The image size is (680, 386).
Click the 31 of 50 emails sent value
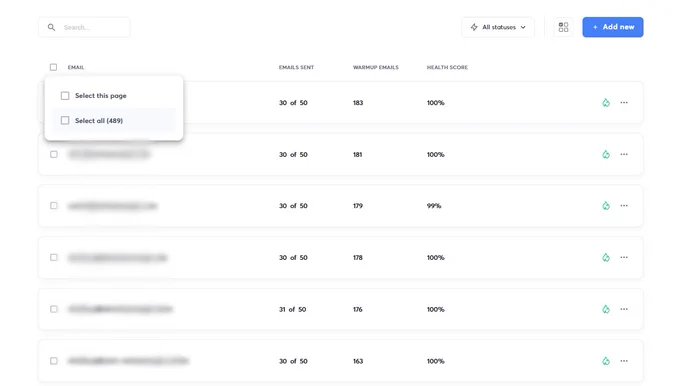pyautogui.click(x=292, y=309)
